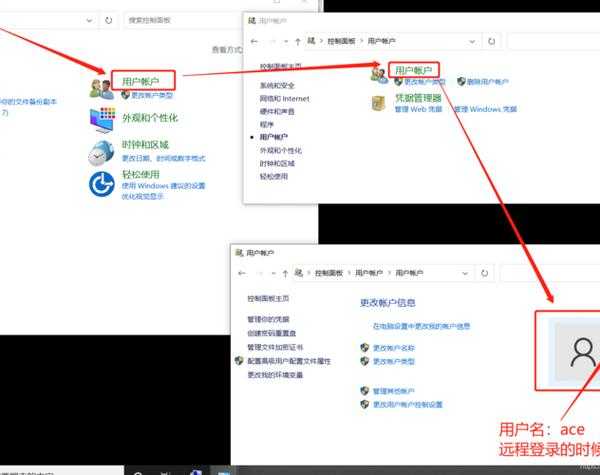This screenshot has height=475, width=600.
Task: Click 更改用户帐户控制设置 link
Action: (x=408, y=404)
